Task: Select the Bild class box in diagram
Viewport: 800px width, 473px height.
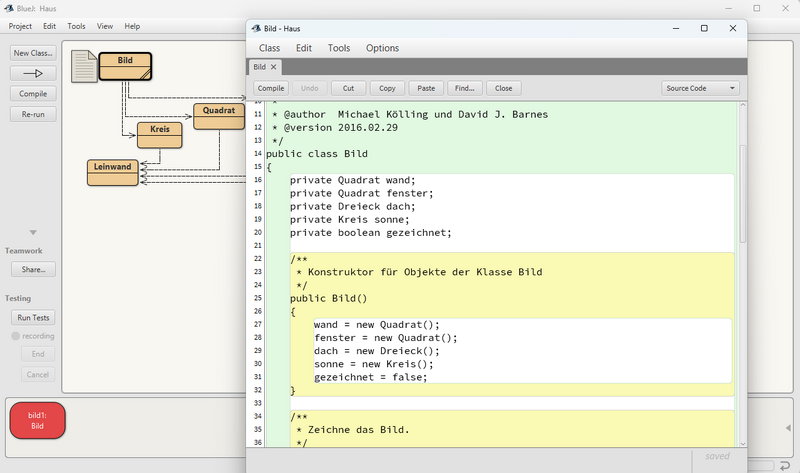Action: pos(125,66)
